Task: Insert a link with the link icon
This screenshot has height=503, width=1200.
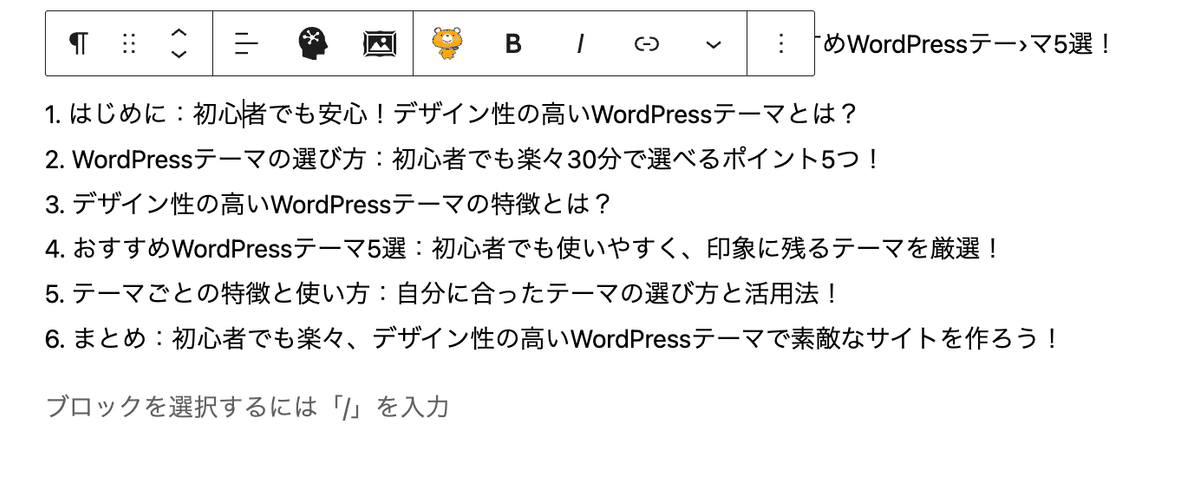Action: coord(647,44)
